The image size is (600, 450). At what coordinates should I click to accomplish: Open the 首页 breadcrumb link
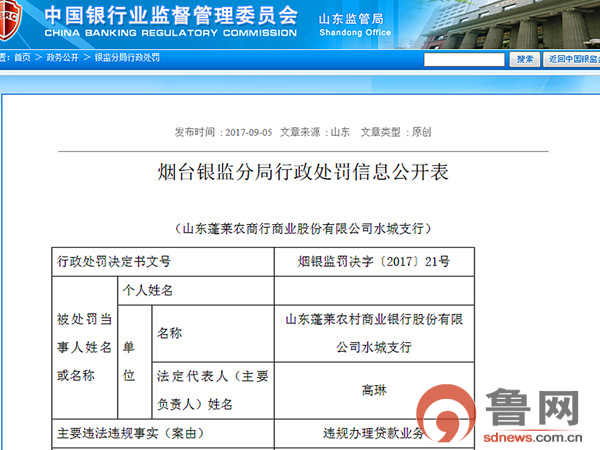[x=22, y=58]
